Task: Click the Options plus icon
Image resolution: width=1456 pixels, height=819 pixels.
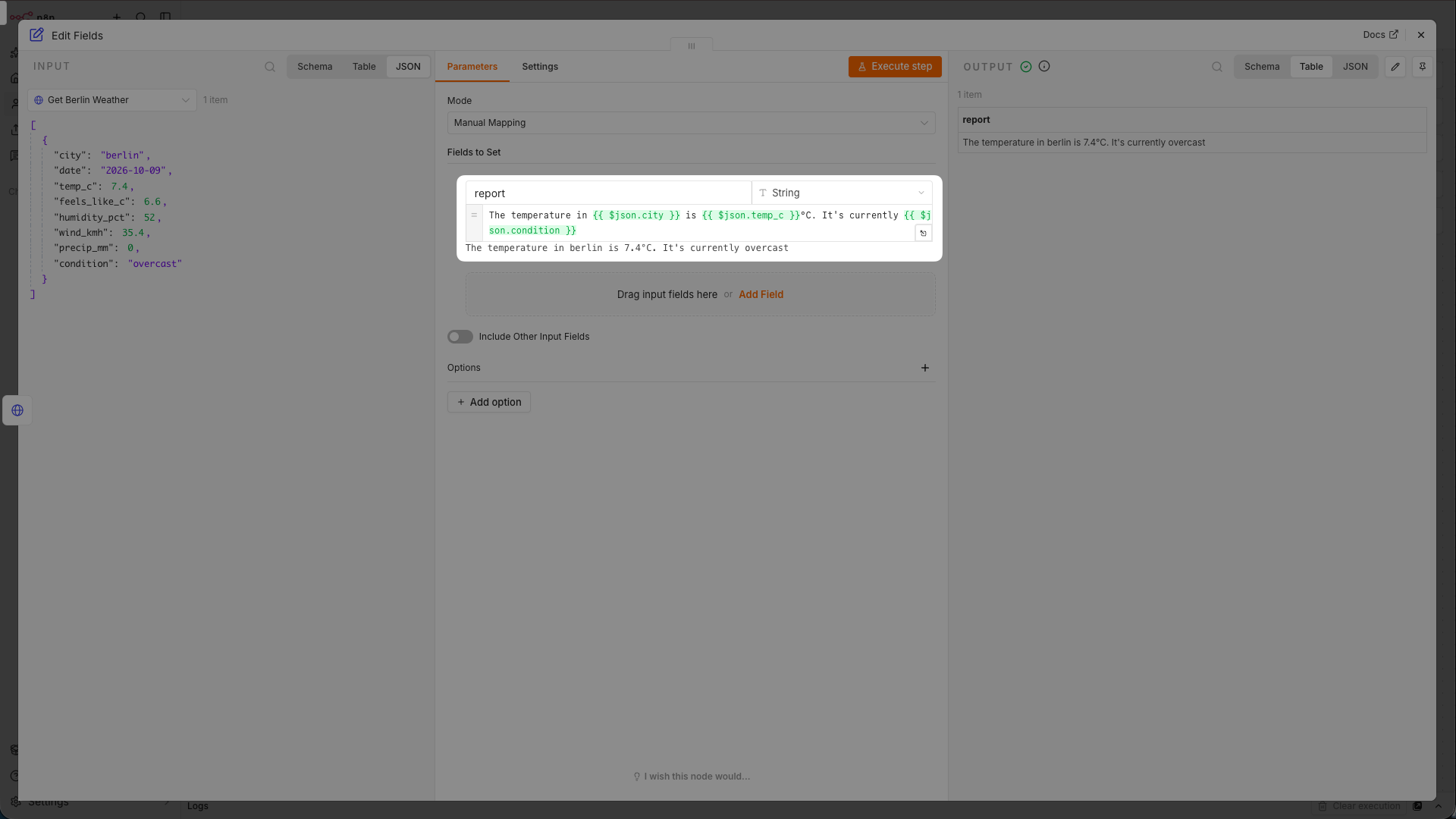Action: pyautogui.click(x=925, y=368)
